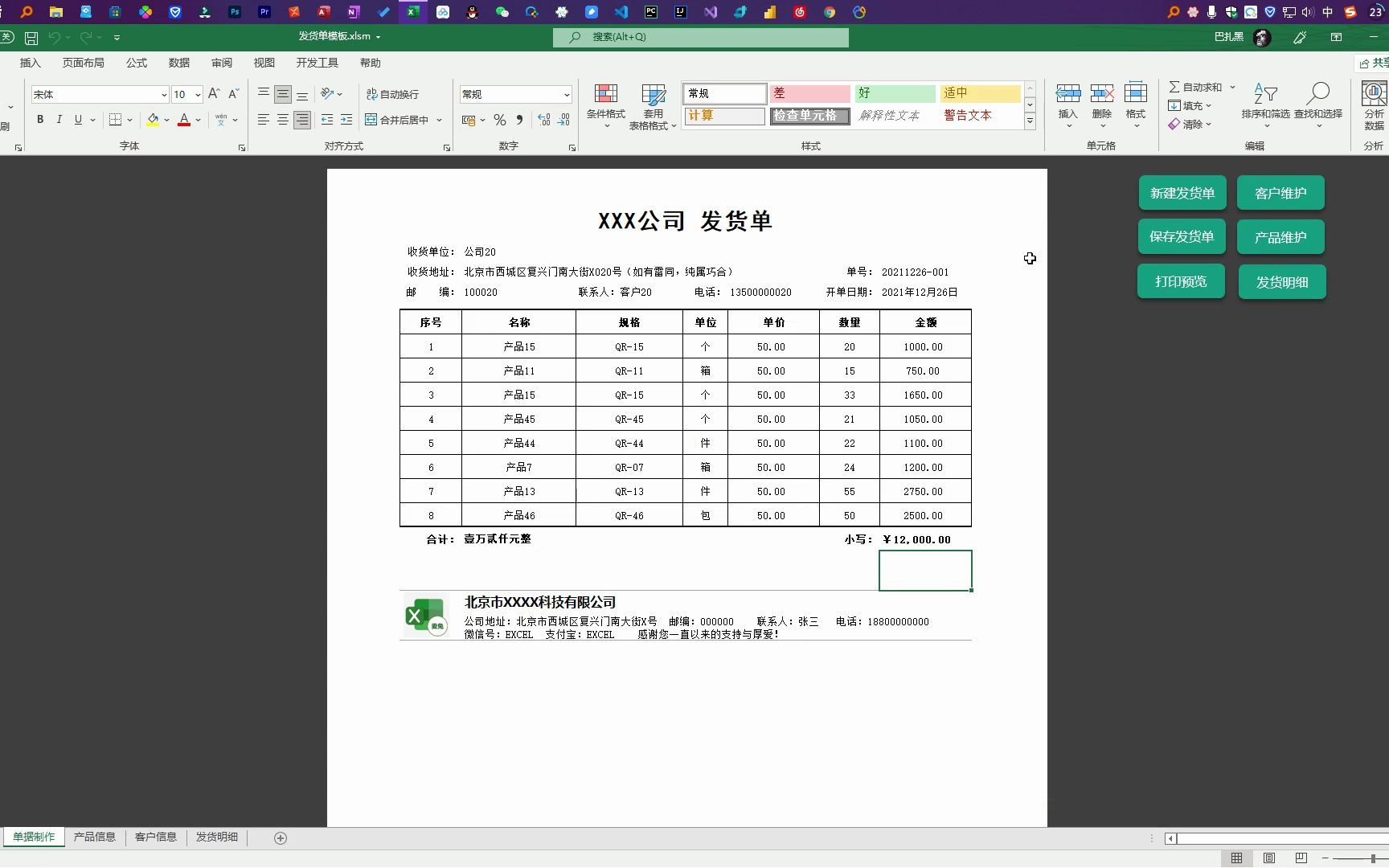Open the 清除 clear dropdown
Viewport: 1389px width, 868px height.
coord(1190,124)
